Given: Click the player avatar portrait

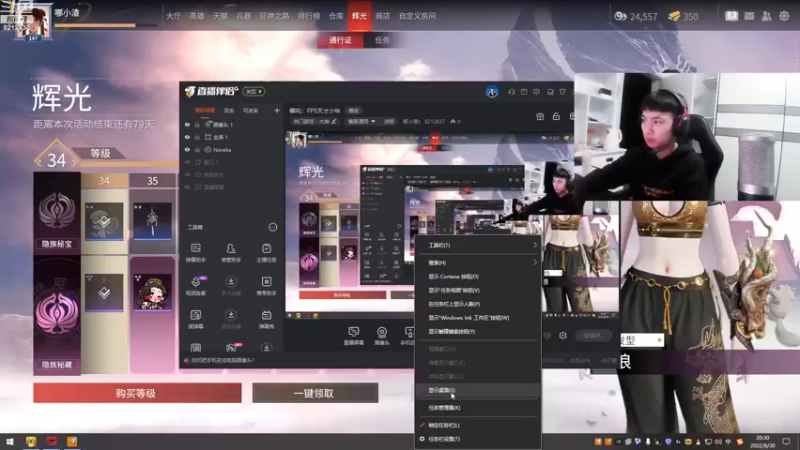Looking at the screenshot, I should [33, 22].
